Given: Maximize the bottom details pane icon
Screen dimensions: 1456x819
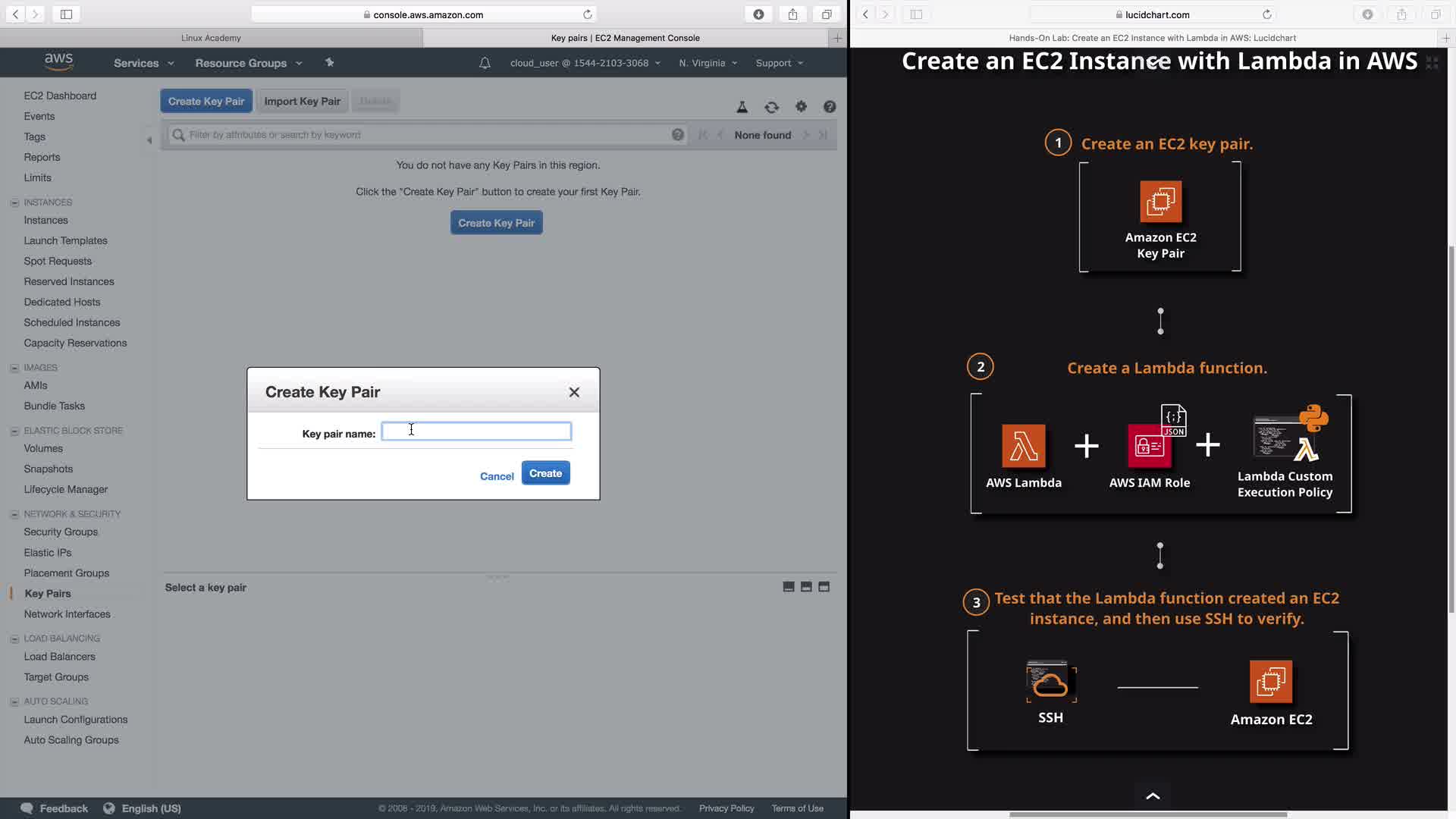Looking at the screenshot, I should (824, 587).
